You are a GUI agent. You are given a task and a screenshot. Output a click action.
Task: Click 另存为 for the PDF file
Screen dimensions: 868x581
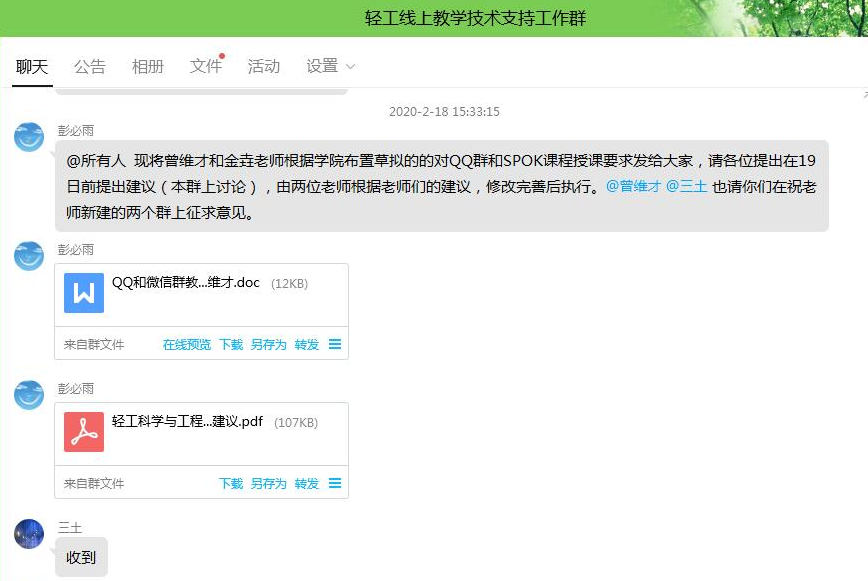(268, 483)
